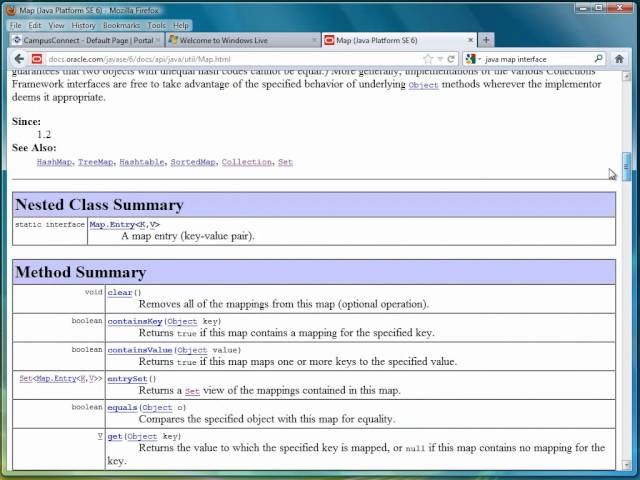Open the Tools menu
The image size is (640, 480).
(x=157, y=25)
